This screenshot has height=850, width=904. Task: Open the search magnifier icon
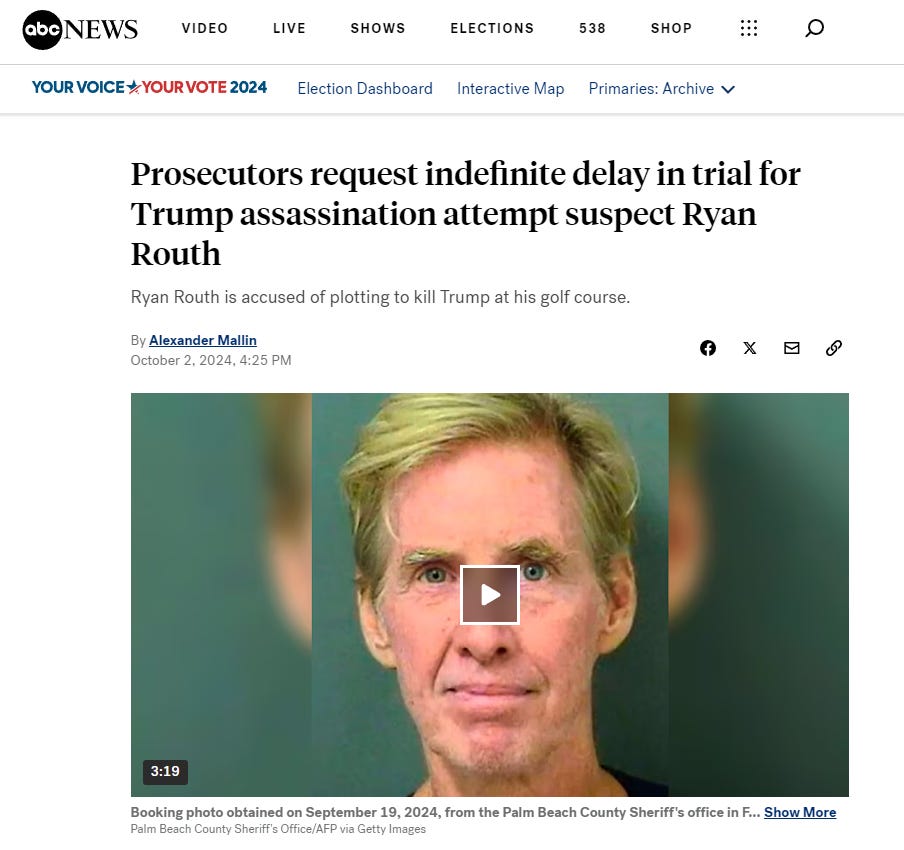(814, 28)
